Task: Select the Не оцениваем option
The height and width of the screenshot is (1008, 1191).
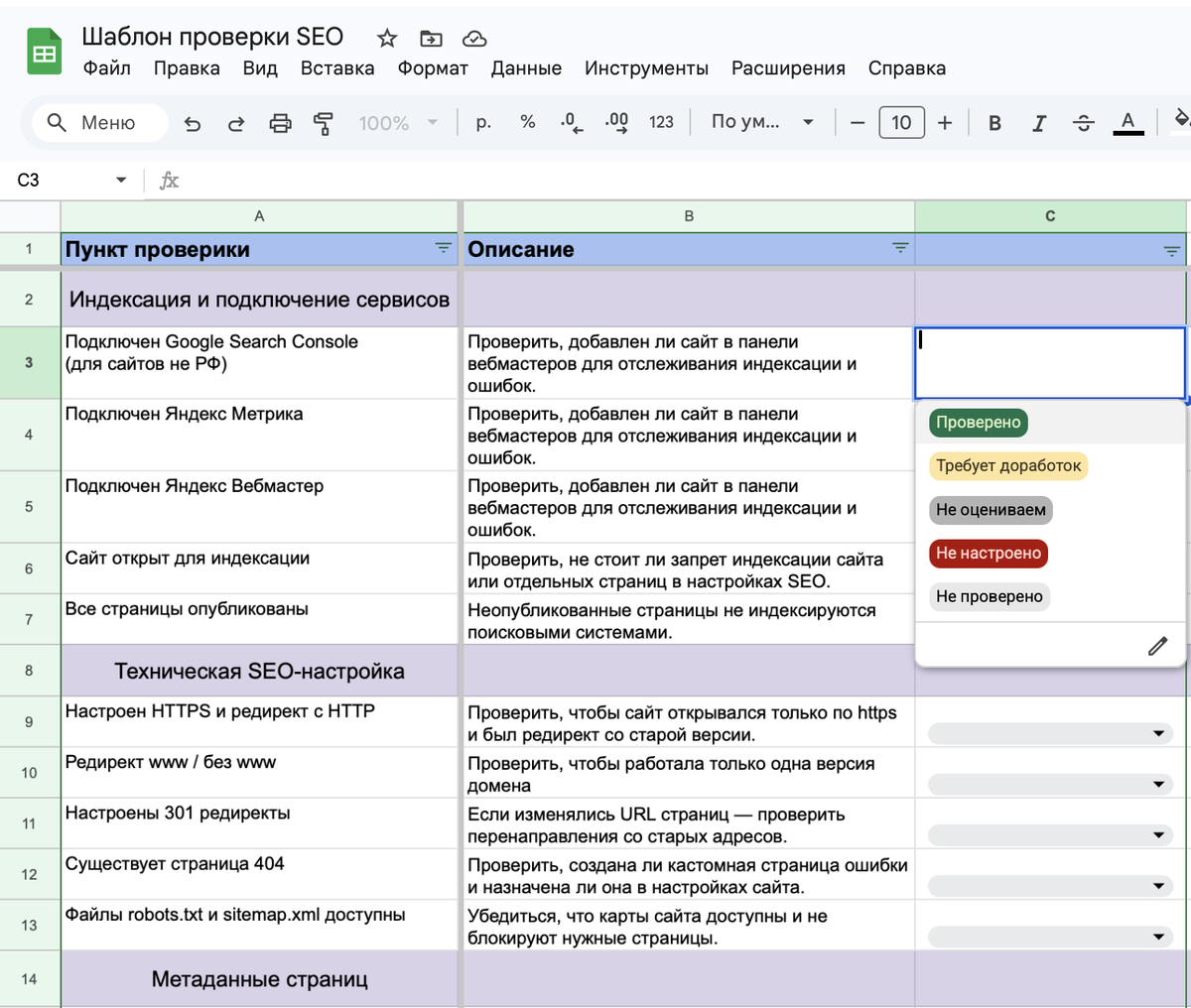Action: tap(991, 510)
